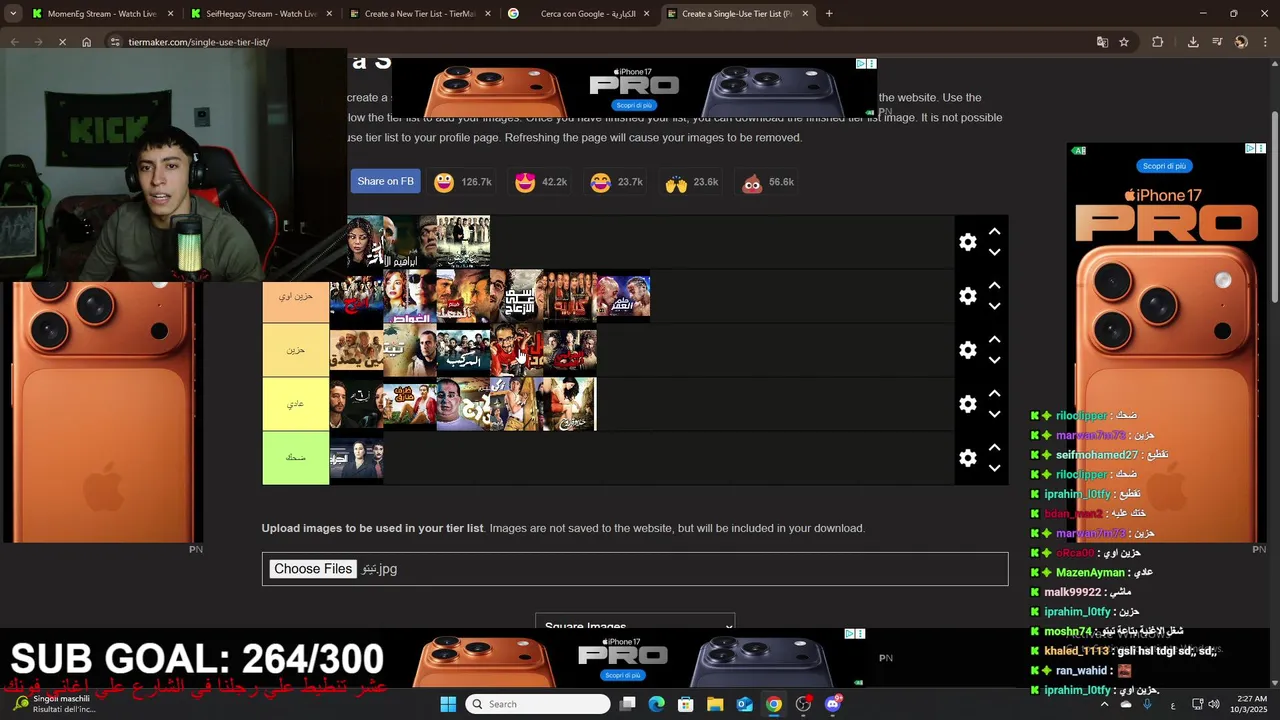
Task: Click the translate page icon
Action: [1102, 42]
